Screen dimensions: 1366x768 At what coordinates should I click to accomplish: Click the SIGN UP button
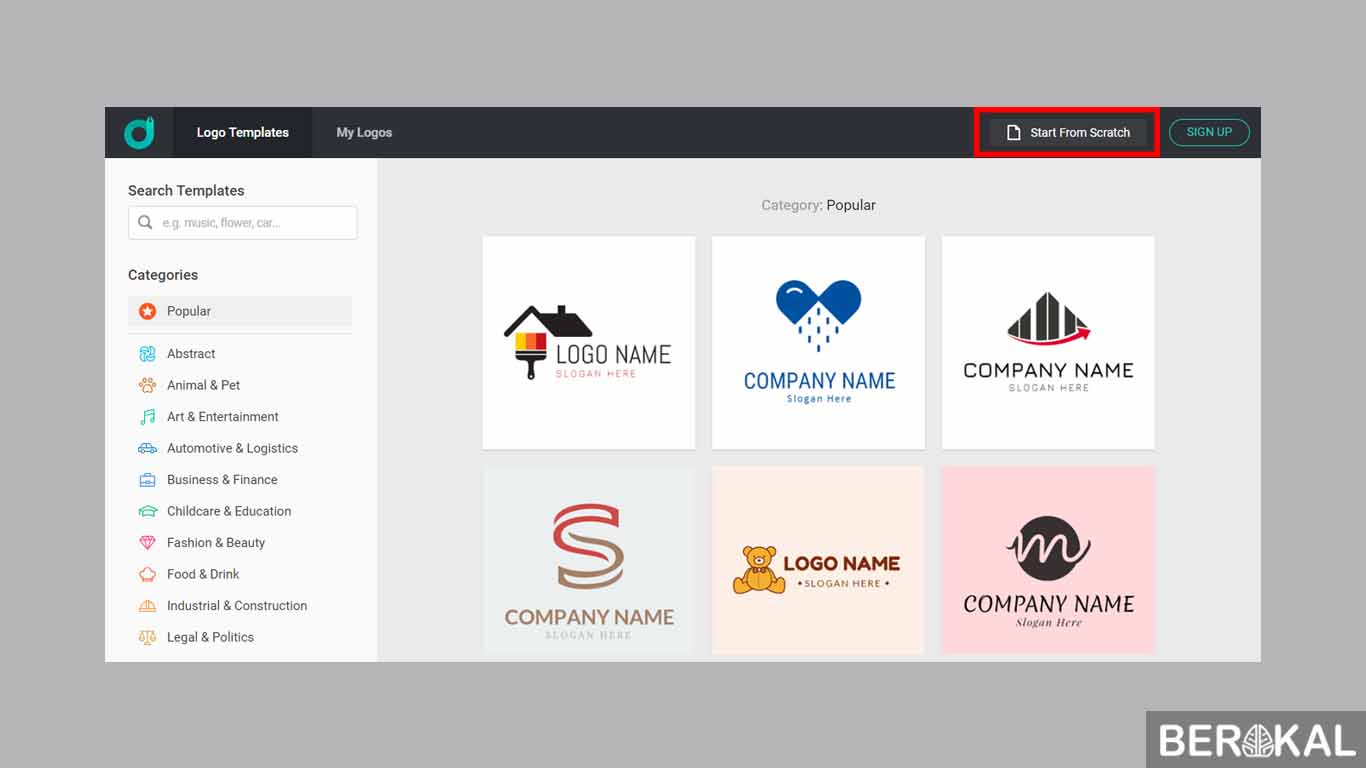tap(1209, 132)
